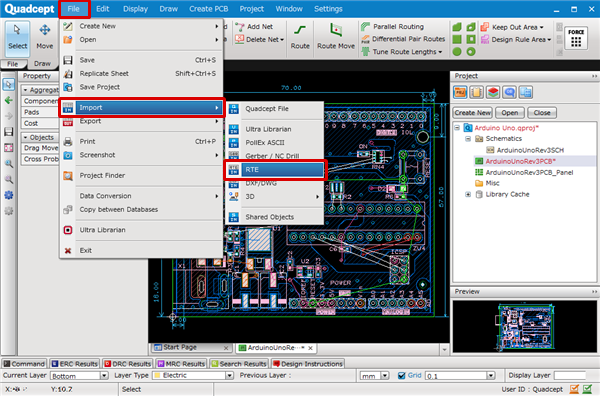This screenshot has width=600, height=396.
Task: Click Design Rule Area tool
Action: click(516, 39)
